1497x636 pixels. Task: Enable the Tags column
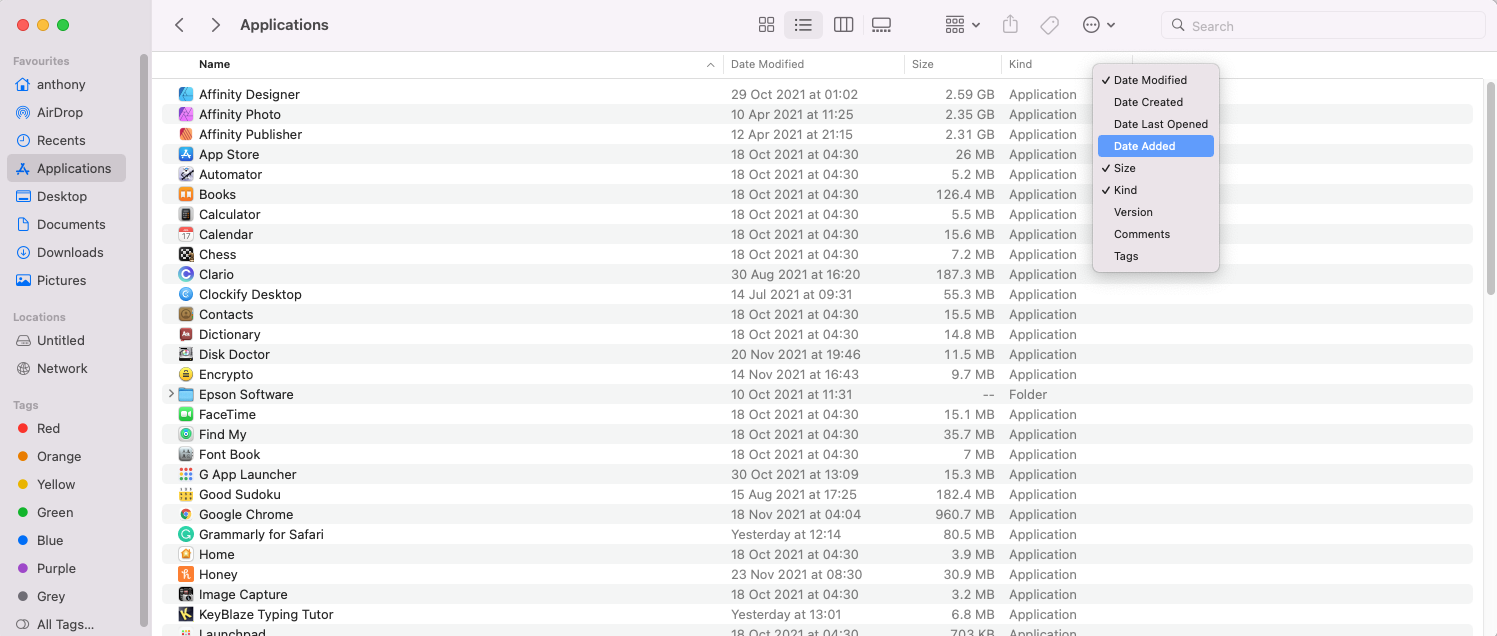pos(1156,256)
